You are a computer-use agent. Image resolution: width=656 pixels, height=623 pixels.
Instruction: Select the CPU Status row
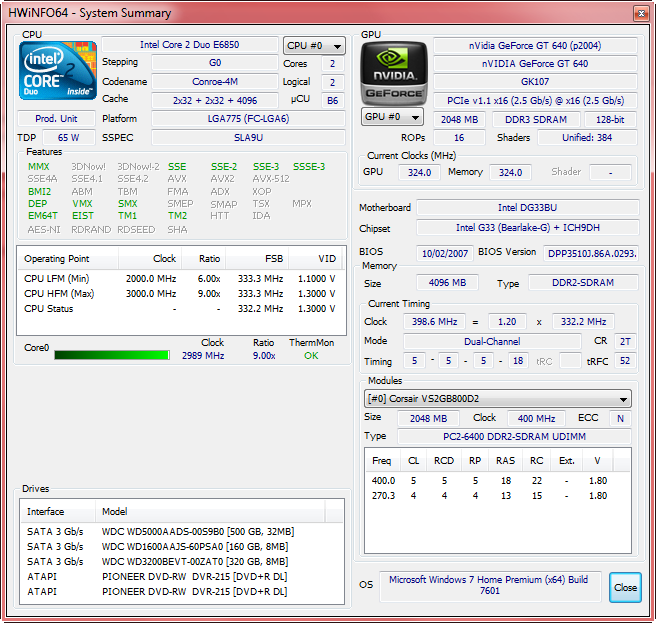(x=180, y=309)
